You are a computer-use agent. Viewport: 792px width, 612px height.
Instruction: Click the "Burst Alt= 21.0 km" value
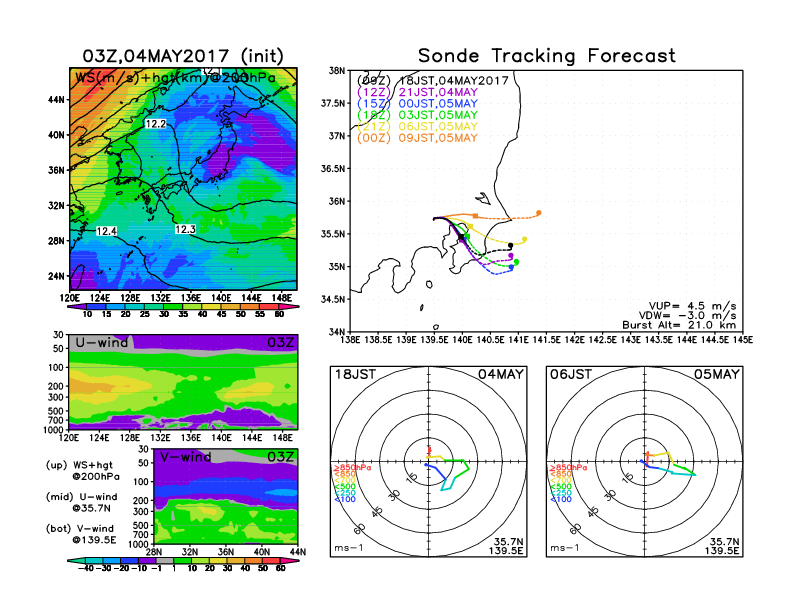tap(679, 325)
